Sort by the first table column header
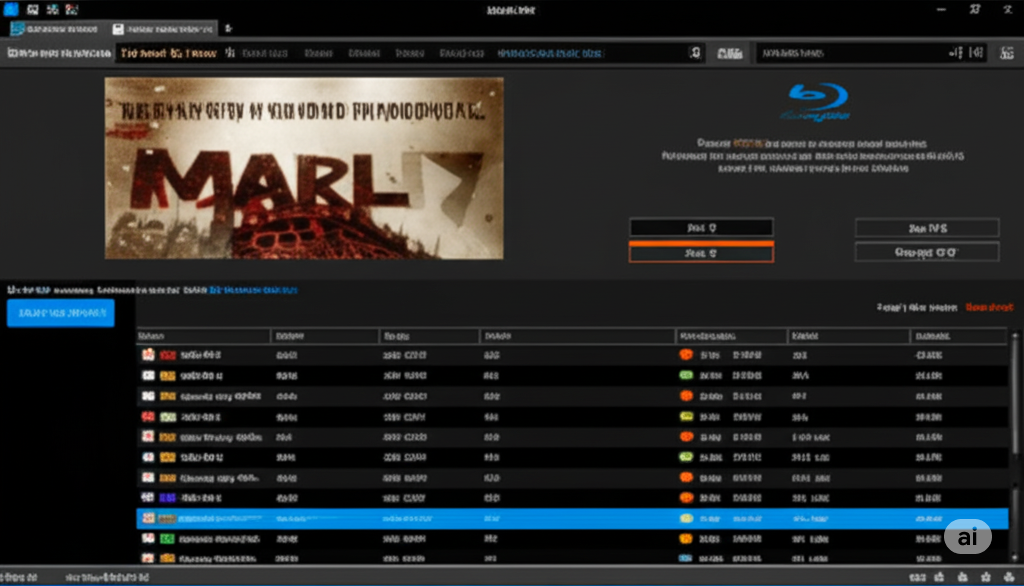This screenshot has height=586, width=1024. click(203, 336)
